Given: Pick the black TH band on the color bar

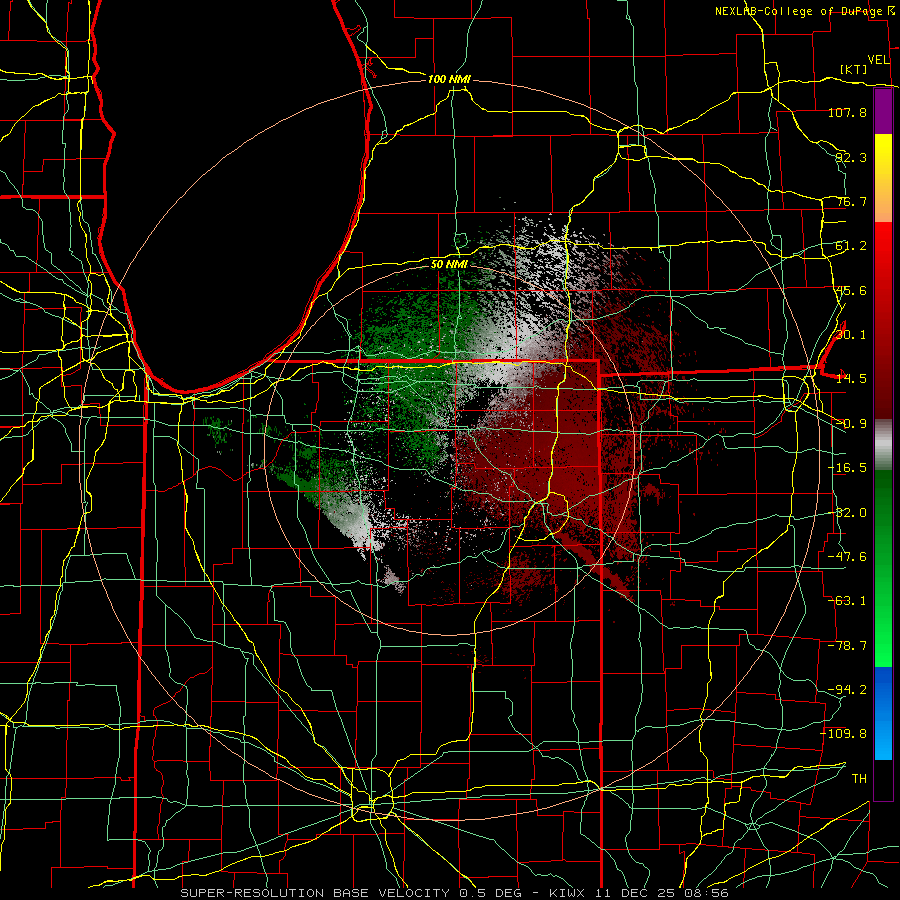Looking at the screenshot, I should (x=883, y=779).
